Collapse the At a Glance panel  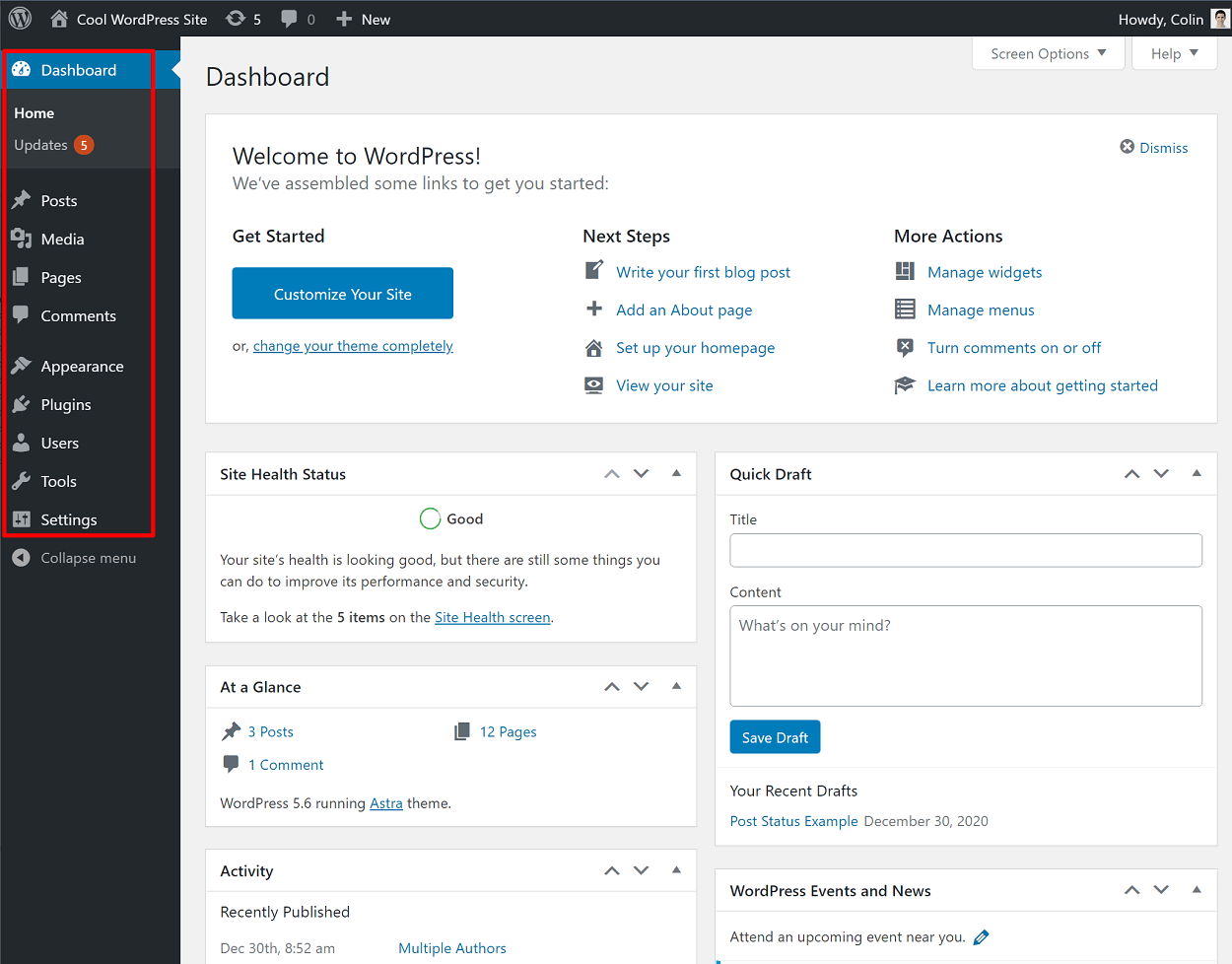[676, 686]
